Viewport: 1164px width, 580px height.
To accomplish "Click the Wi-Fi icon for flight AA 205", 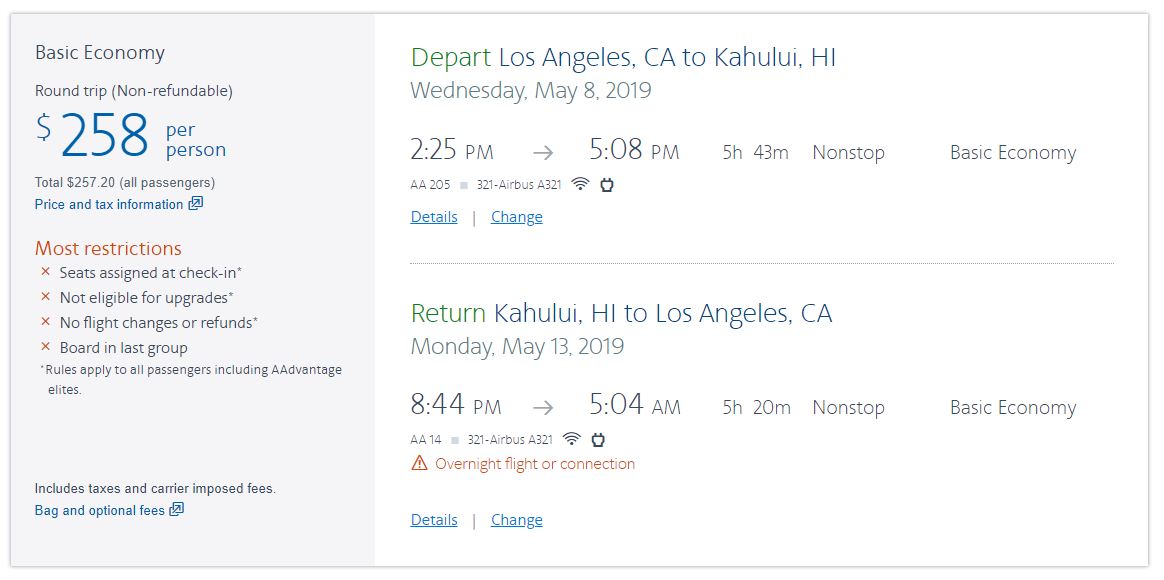I will point(580,184).
